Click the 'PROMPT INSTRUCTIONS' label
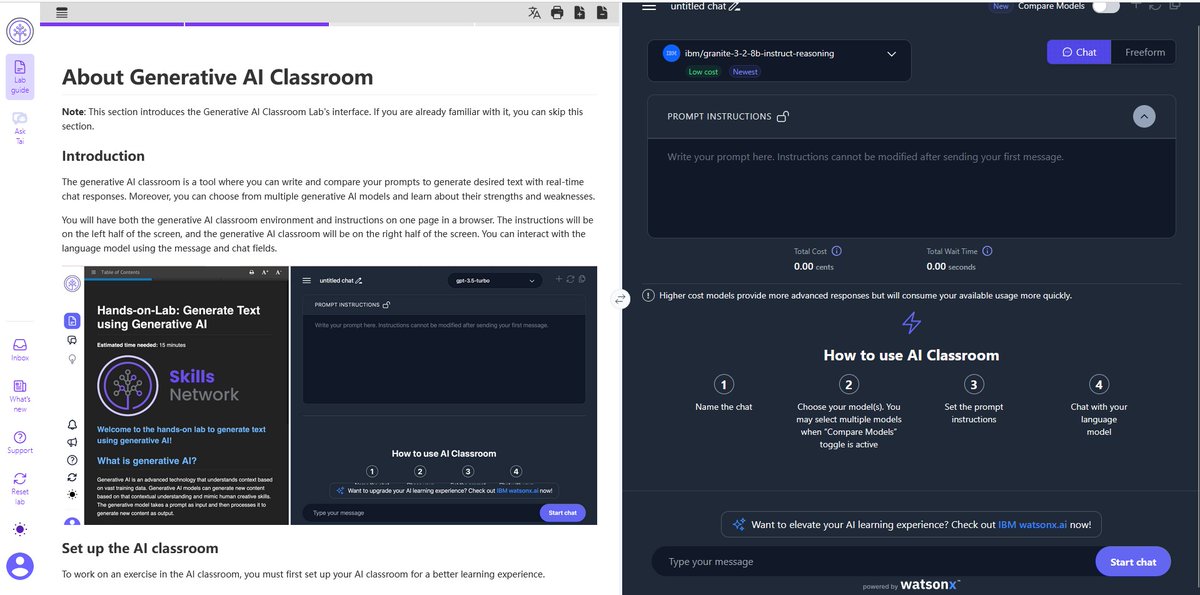This screenshot has width=1200, height=595. click(719, 117)
